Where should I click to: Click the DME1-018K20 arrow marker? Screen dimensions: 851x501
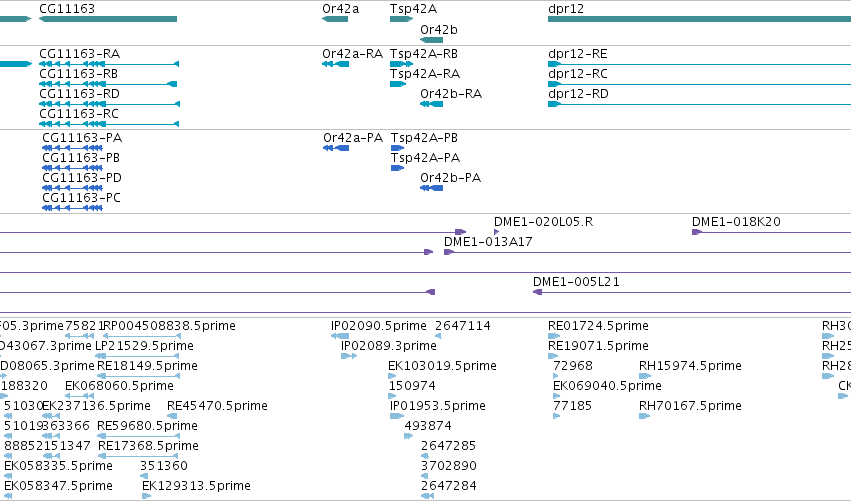[x=697, y=232]
